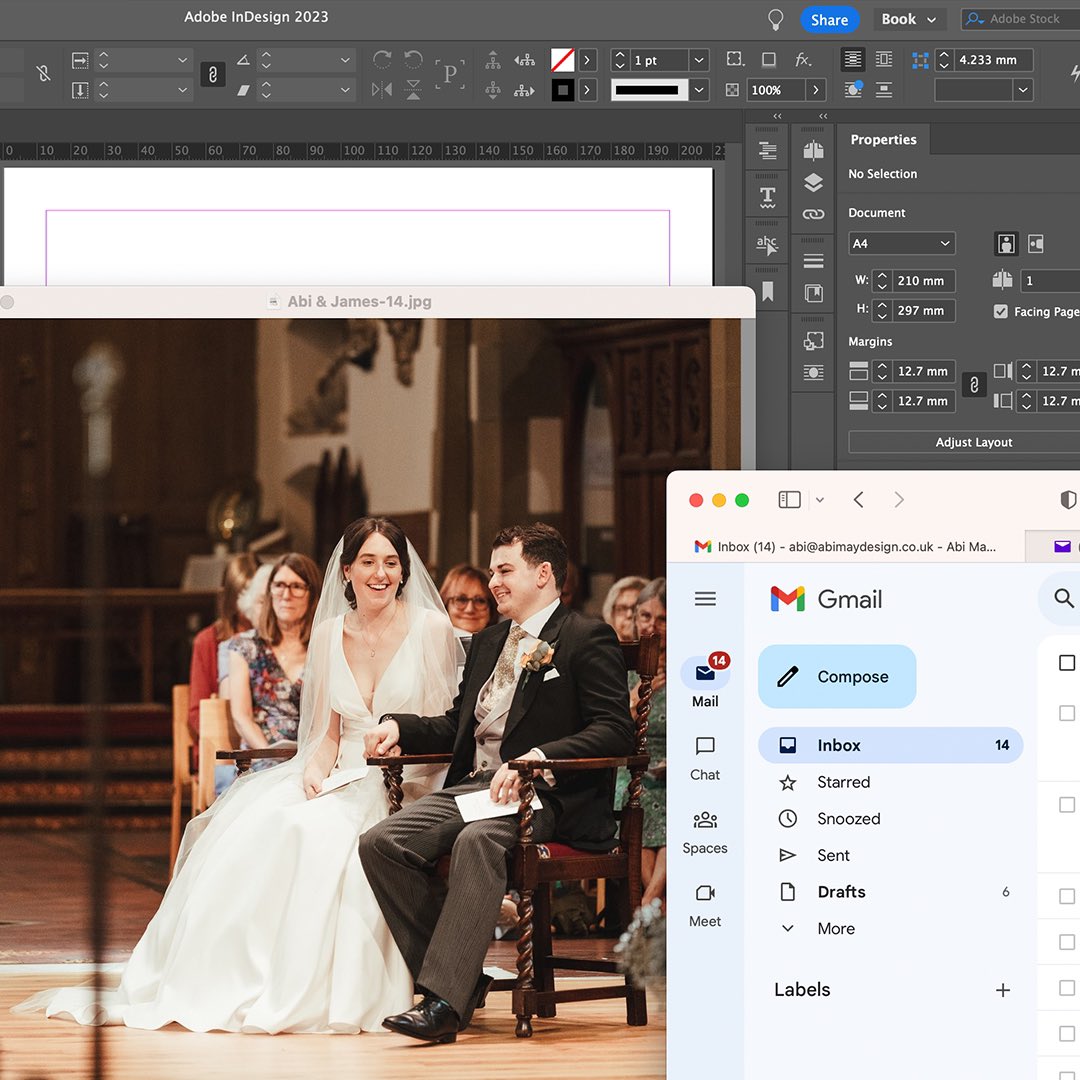The width and height of the screenshot is (1080, 1080).
Task: Click the Adobe Stock search field
Action: pyautogui.click(x=1021, y=19)
